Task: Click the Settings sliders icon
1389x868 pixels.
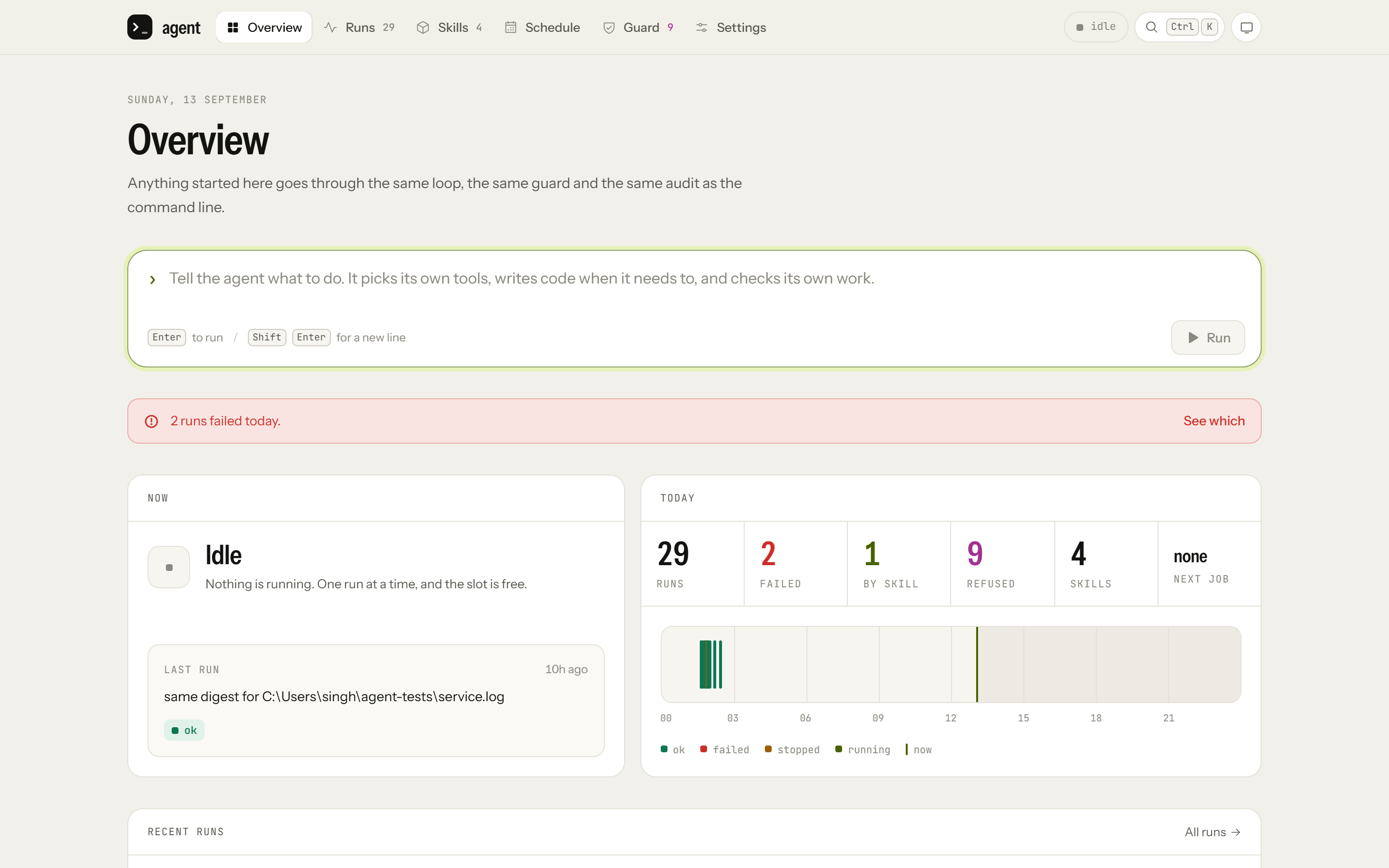Action: pos(701,27)
